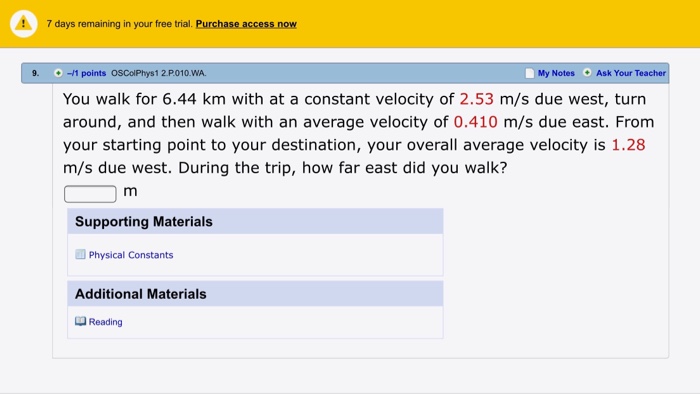Viewport: 700px width, 394px height.
Task: Click the OSColPhys1 2.P.010.WA. question code
Action: 158,73
